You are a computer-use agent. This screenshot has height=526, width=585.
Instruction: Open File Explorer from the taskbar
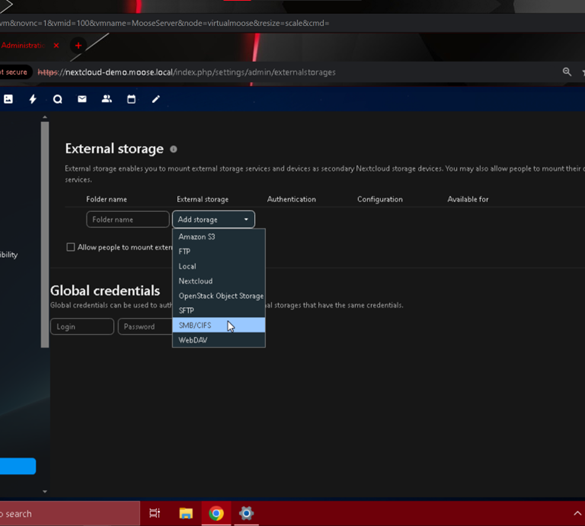point(186,513)
